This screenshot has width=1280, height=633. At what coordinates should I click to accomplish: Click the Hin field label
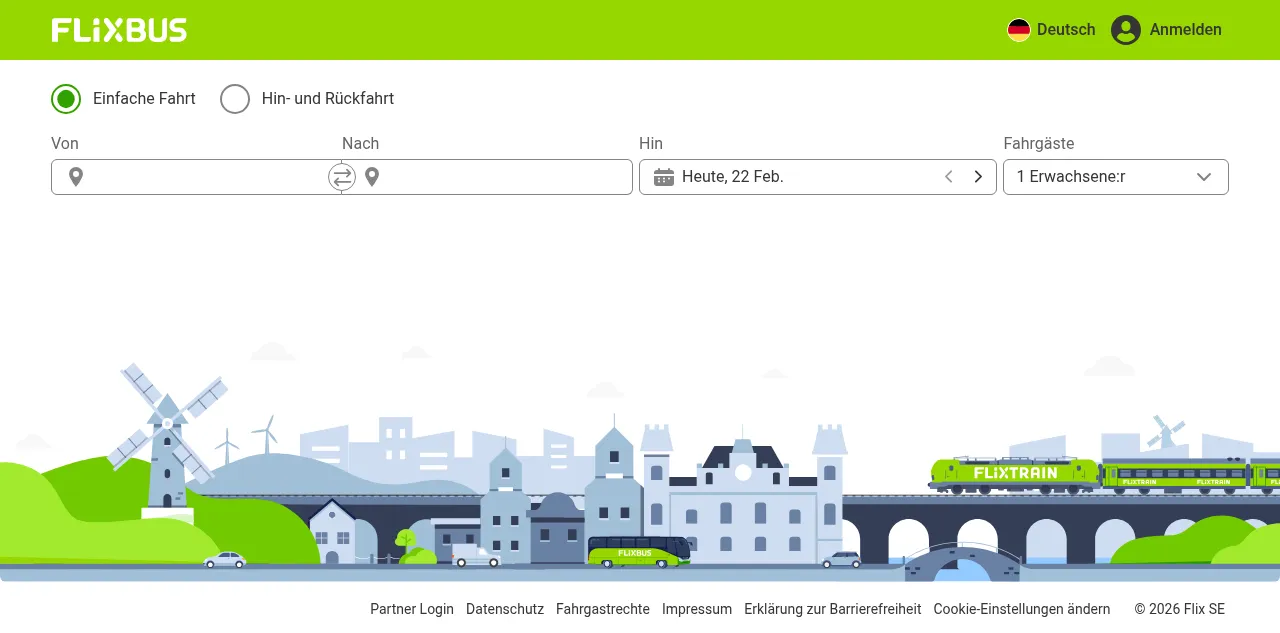point(651,144)
